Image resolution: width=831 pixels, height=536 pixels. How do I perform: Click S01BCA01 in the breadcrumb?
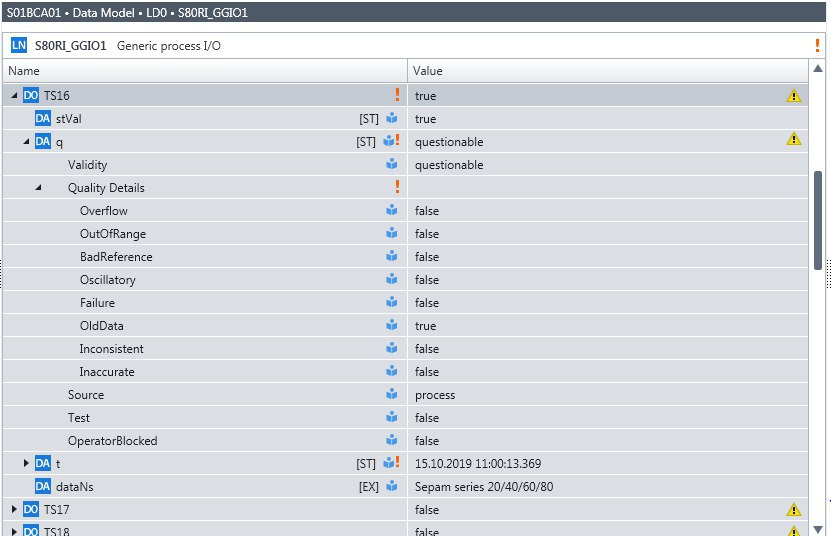tap(34, 13)
